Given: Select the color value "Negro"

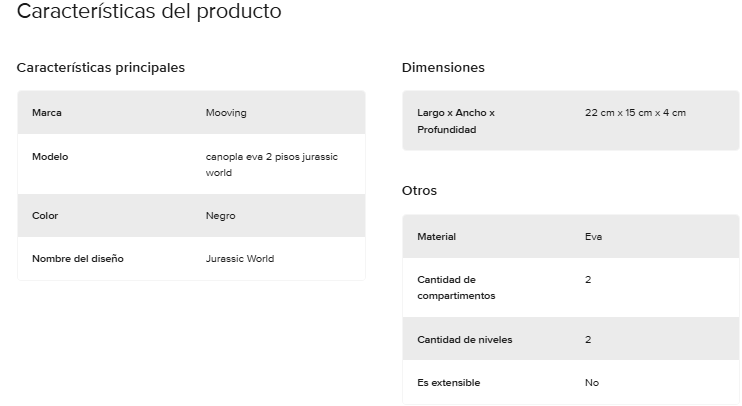Looking at the screenshot, I should (221, 216).
